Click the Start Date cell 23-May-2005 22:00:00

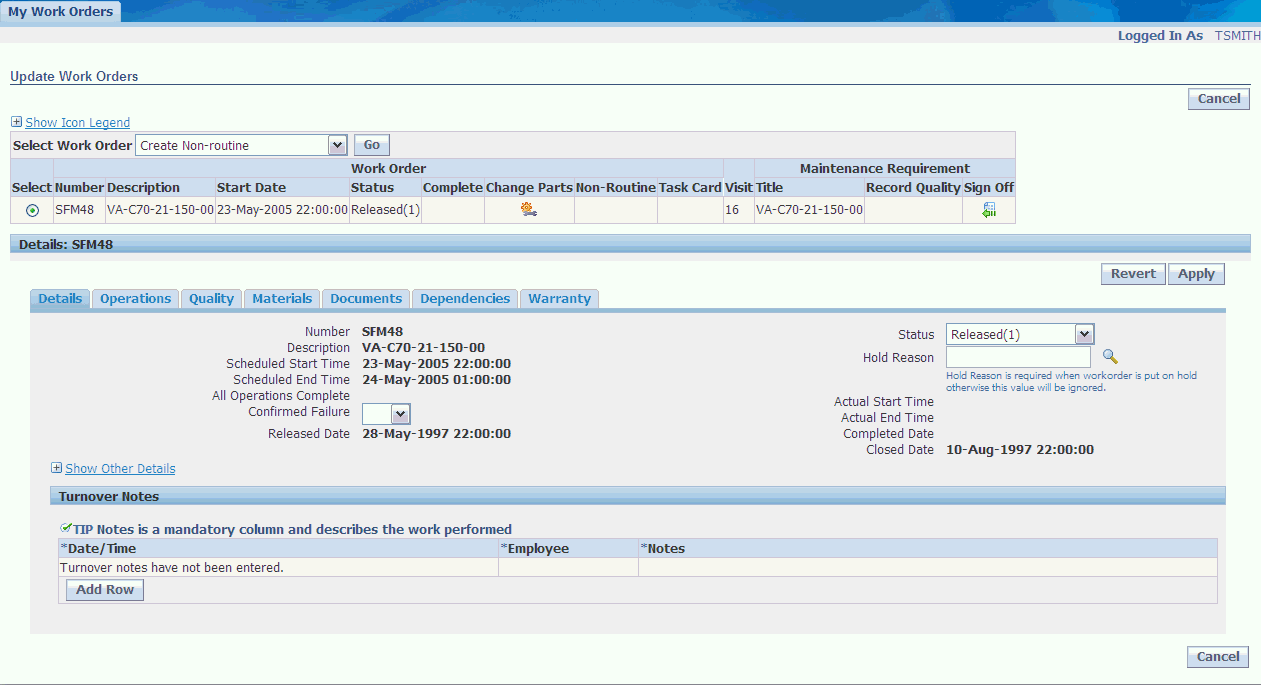[282, 210]
